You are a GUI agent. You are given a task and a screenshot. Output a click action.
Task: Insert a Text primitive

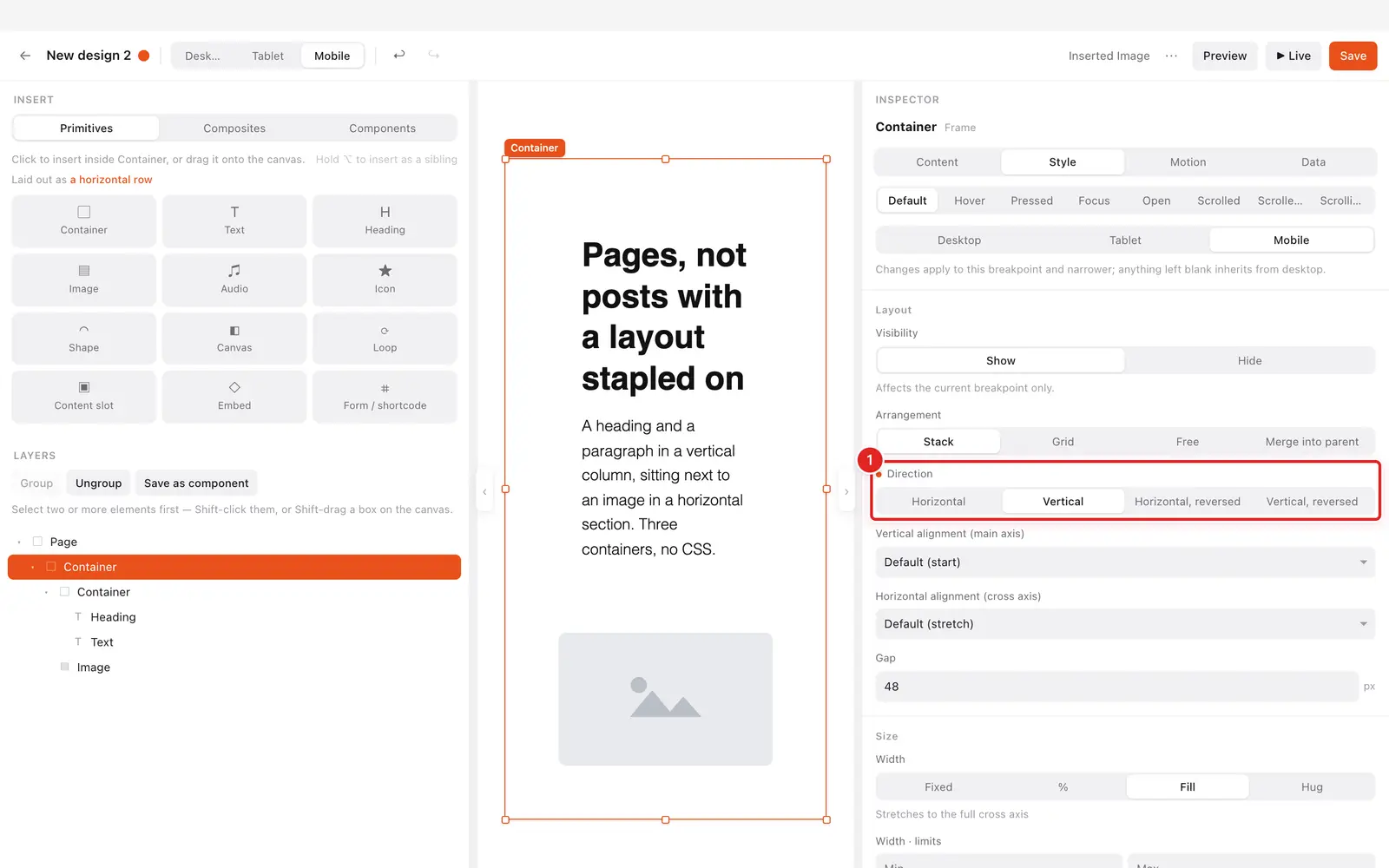[234, 220]
